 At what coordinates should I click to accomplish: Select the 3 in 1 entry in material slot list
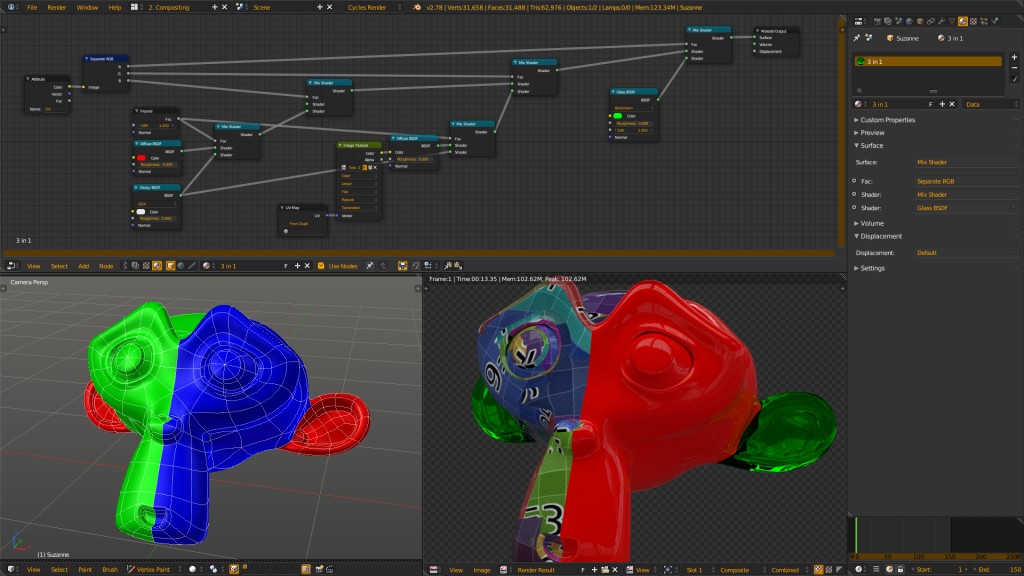(927, 61)
